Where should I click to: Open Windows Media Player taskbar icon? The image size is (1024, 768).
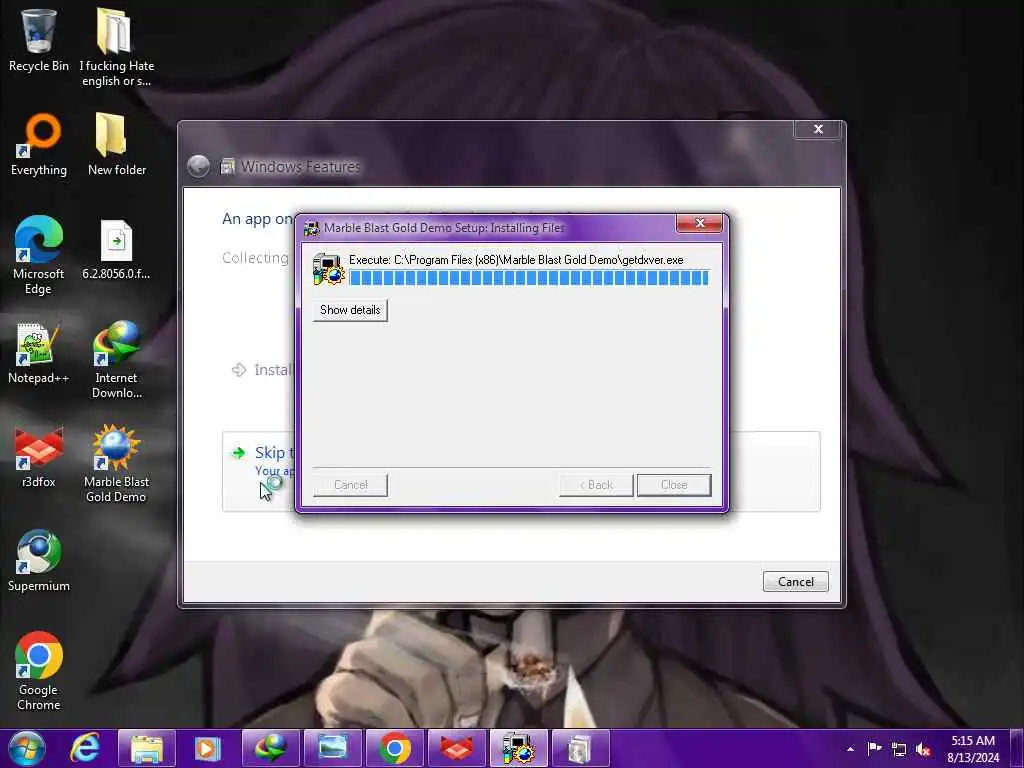(208, 748)
